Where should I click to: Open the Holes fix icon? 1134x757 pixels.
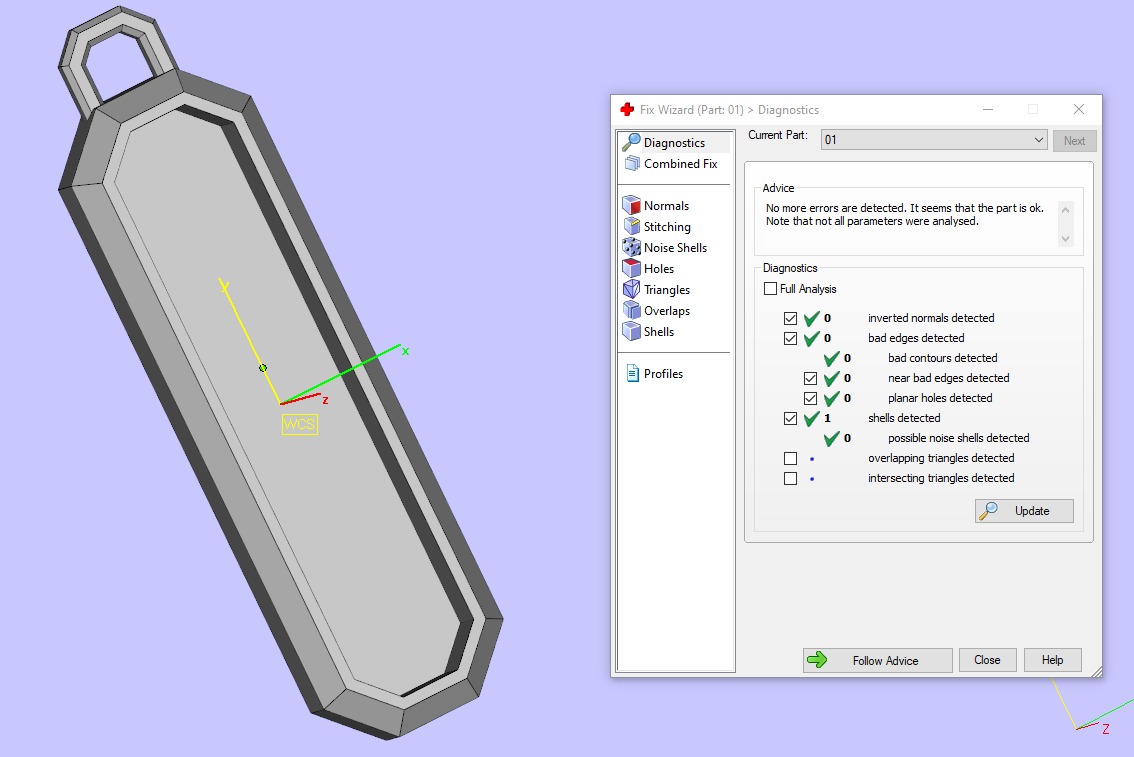631,268
